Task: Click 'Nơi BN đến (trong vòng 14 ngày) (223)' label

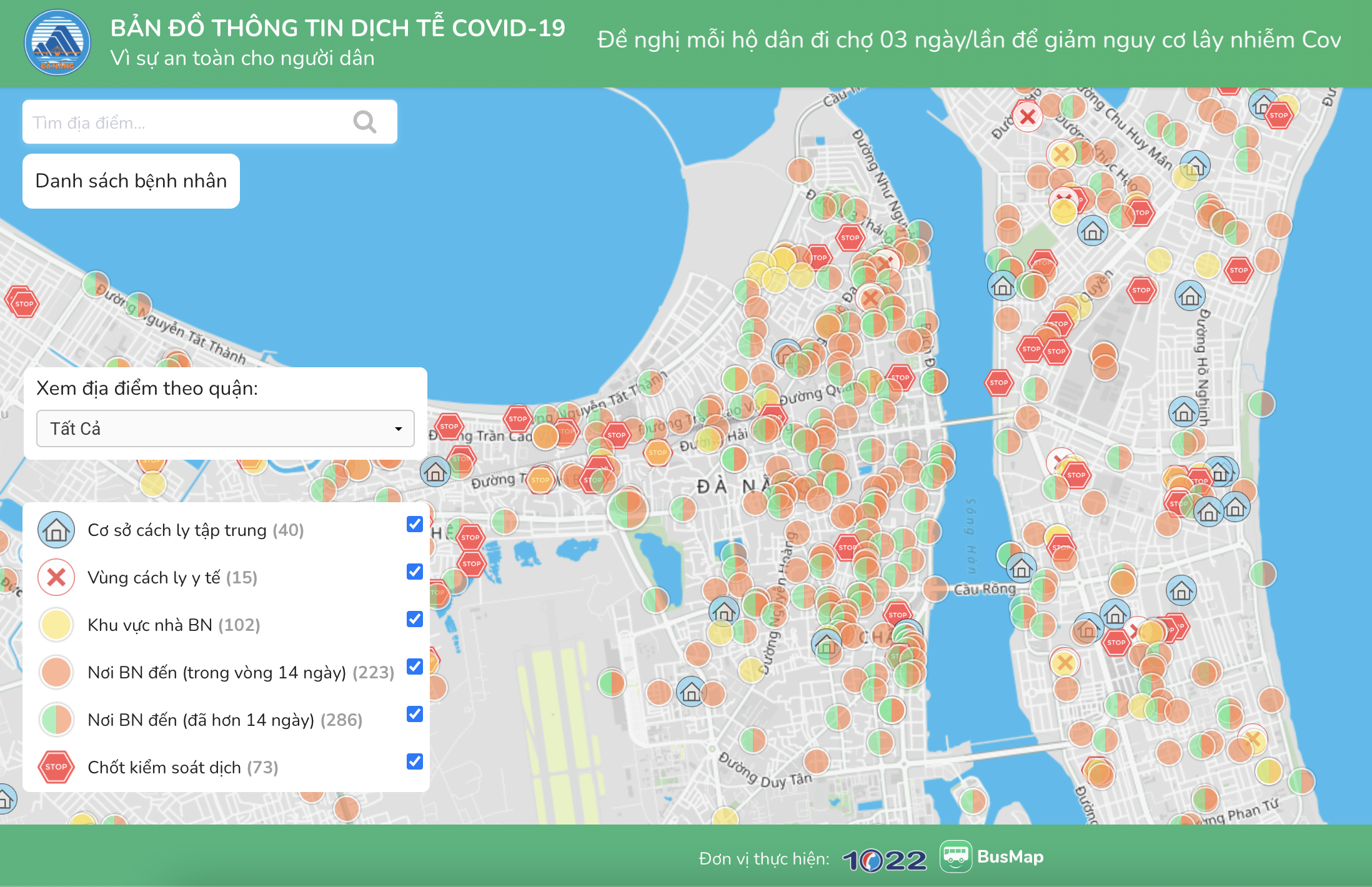Action: click(x=241, y=673)
